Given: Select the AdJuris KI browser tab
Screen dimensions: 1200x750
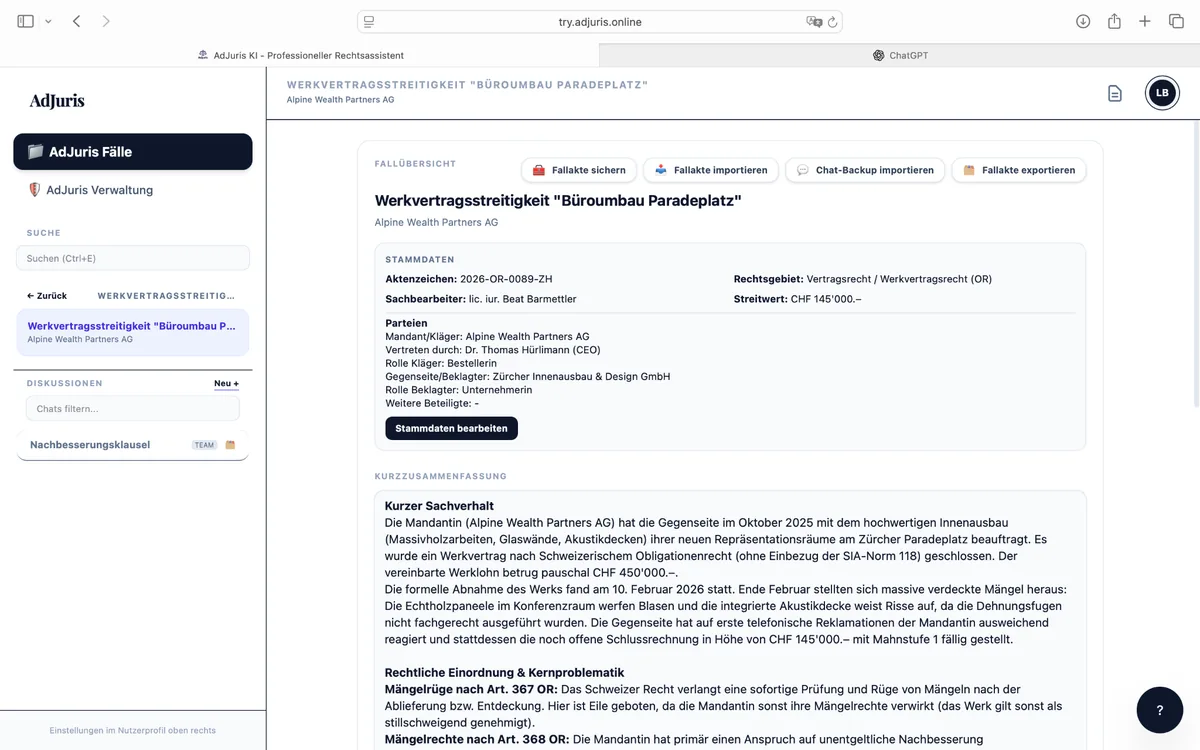Looking at the screenshot, I should [300, 55].
